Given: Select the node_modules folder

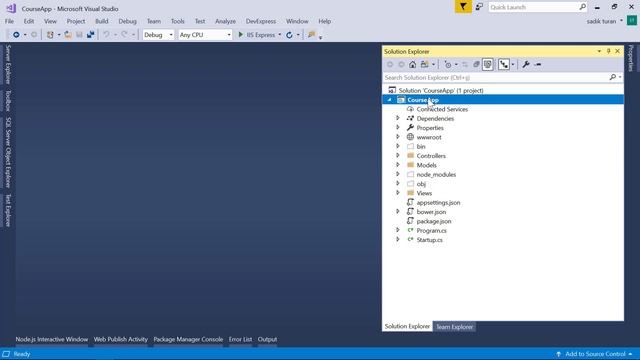Looking at the screenshot, I should 436,174.
